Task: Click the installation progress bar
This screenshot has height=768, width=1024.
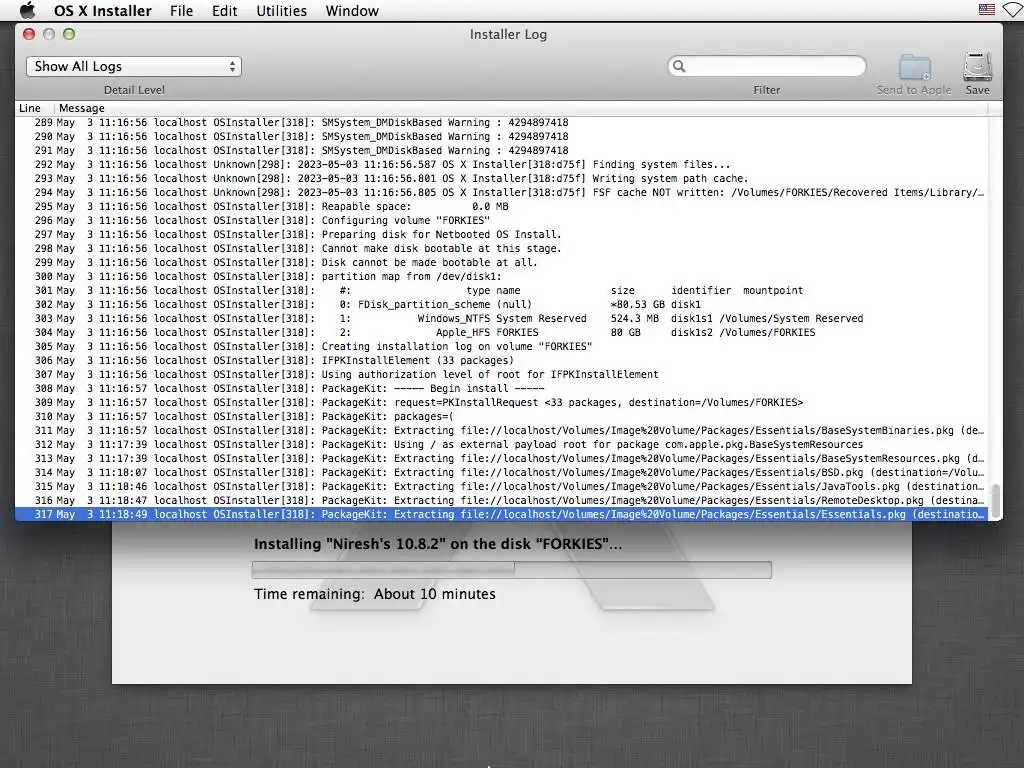Action: [512, 569]
